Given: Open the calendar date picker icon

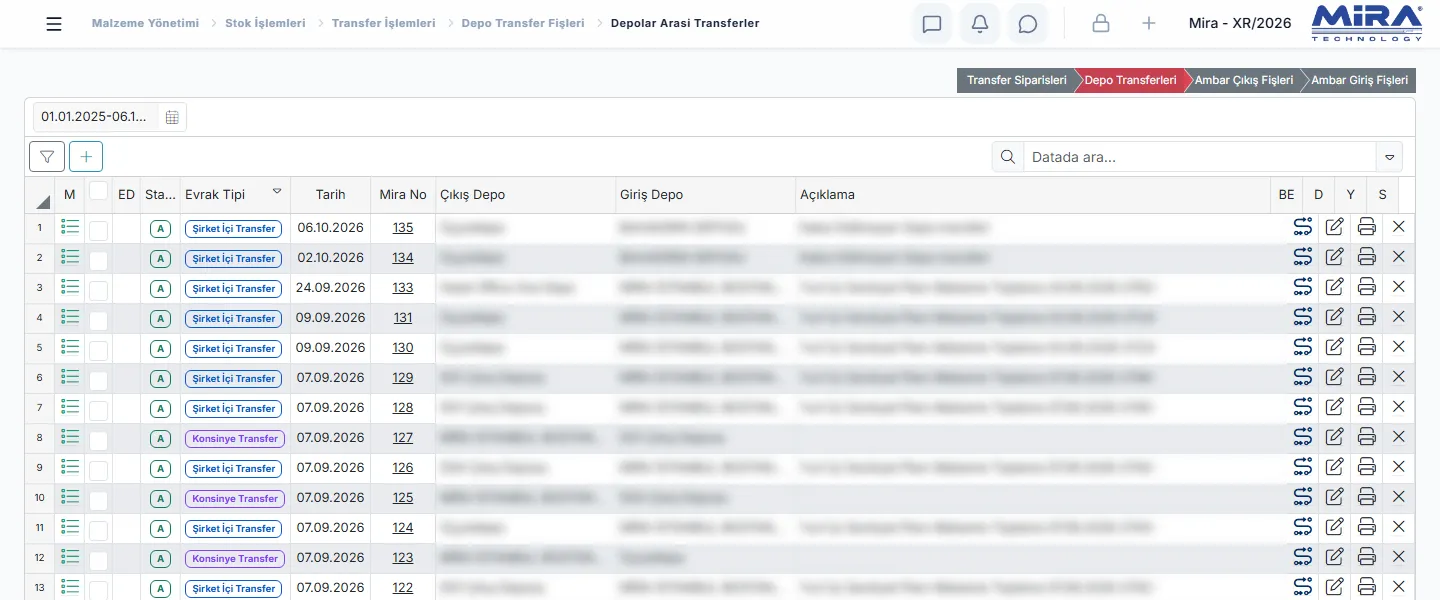Looking at the screenshot, I should (x=172, y=117).
